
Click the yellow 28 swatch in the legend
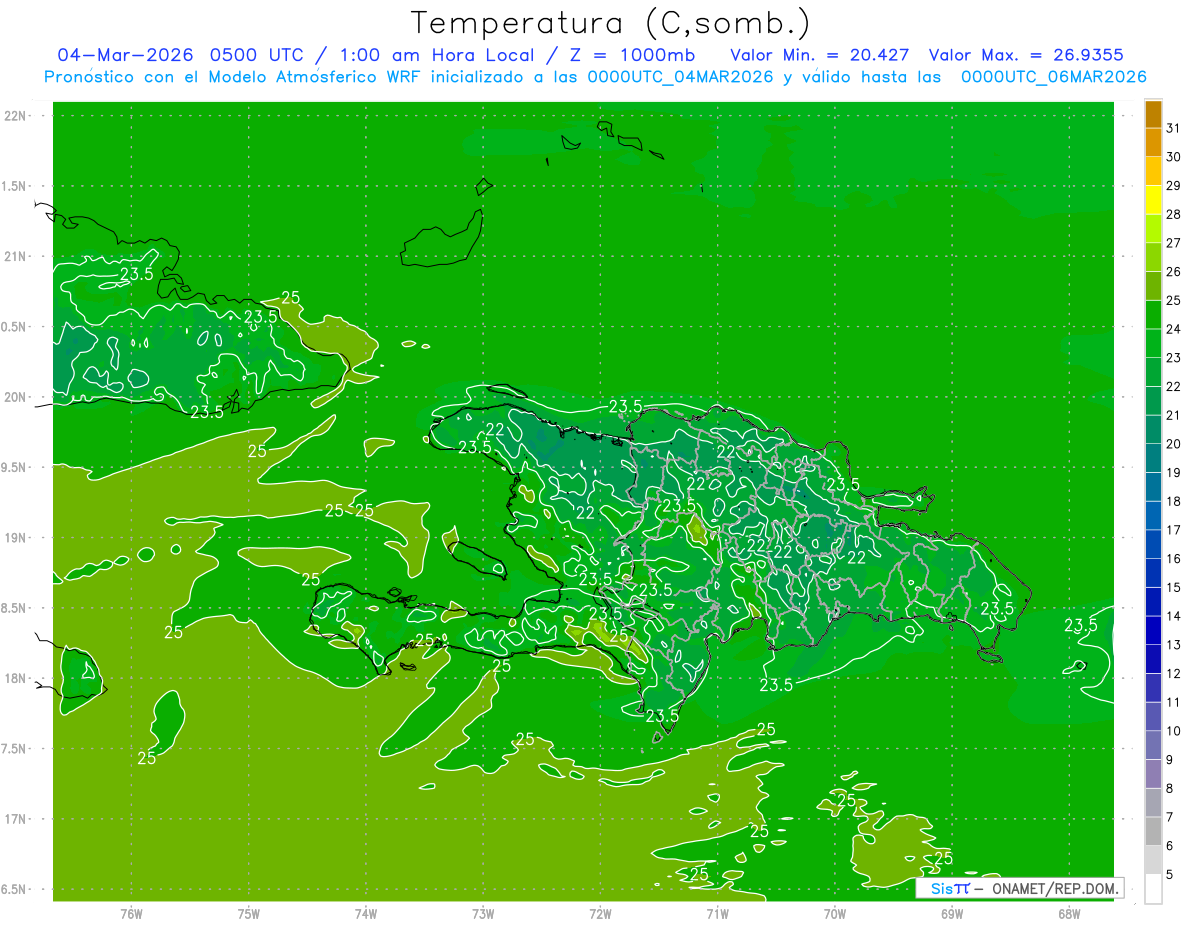1153,201
